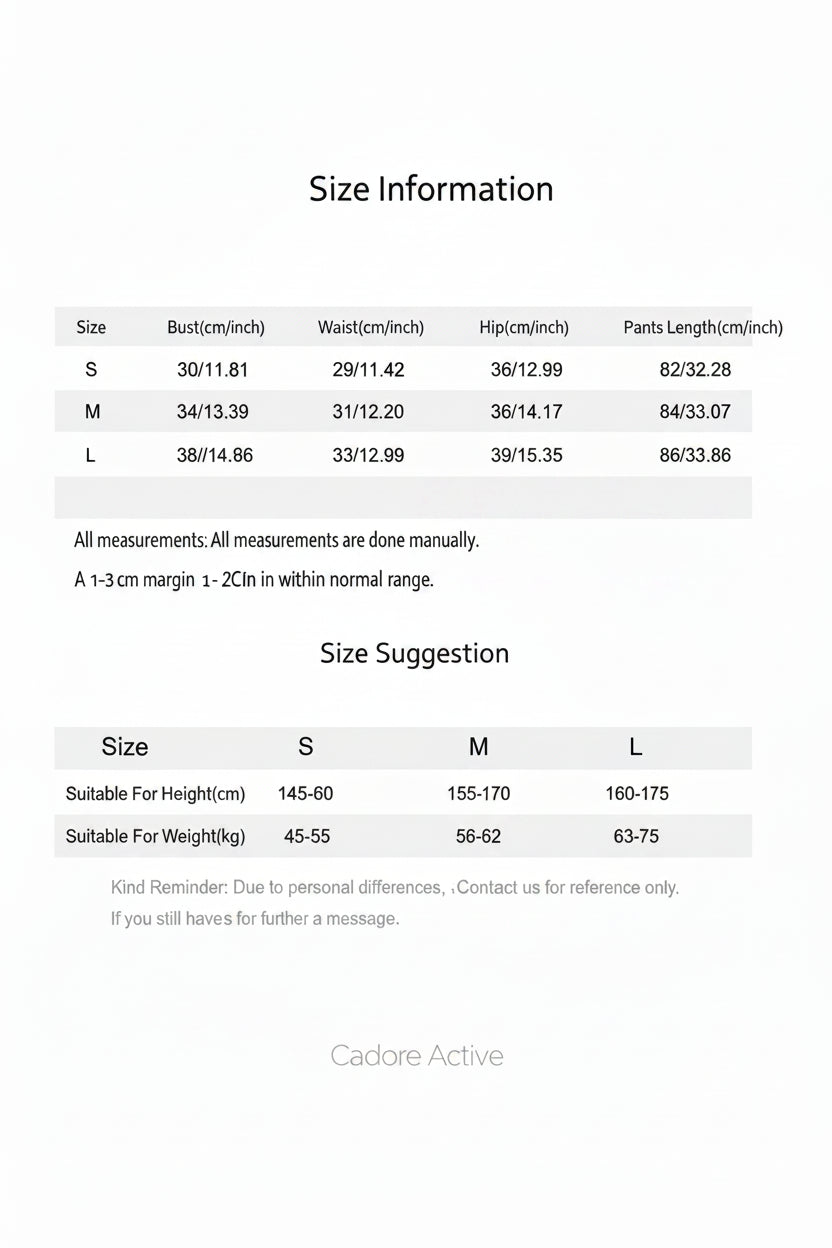This screenshot has width=832, height=1248.
Task: Select the weight range 45-55
Action: [x=307, y=836]
